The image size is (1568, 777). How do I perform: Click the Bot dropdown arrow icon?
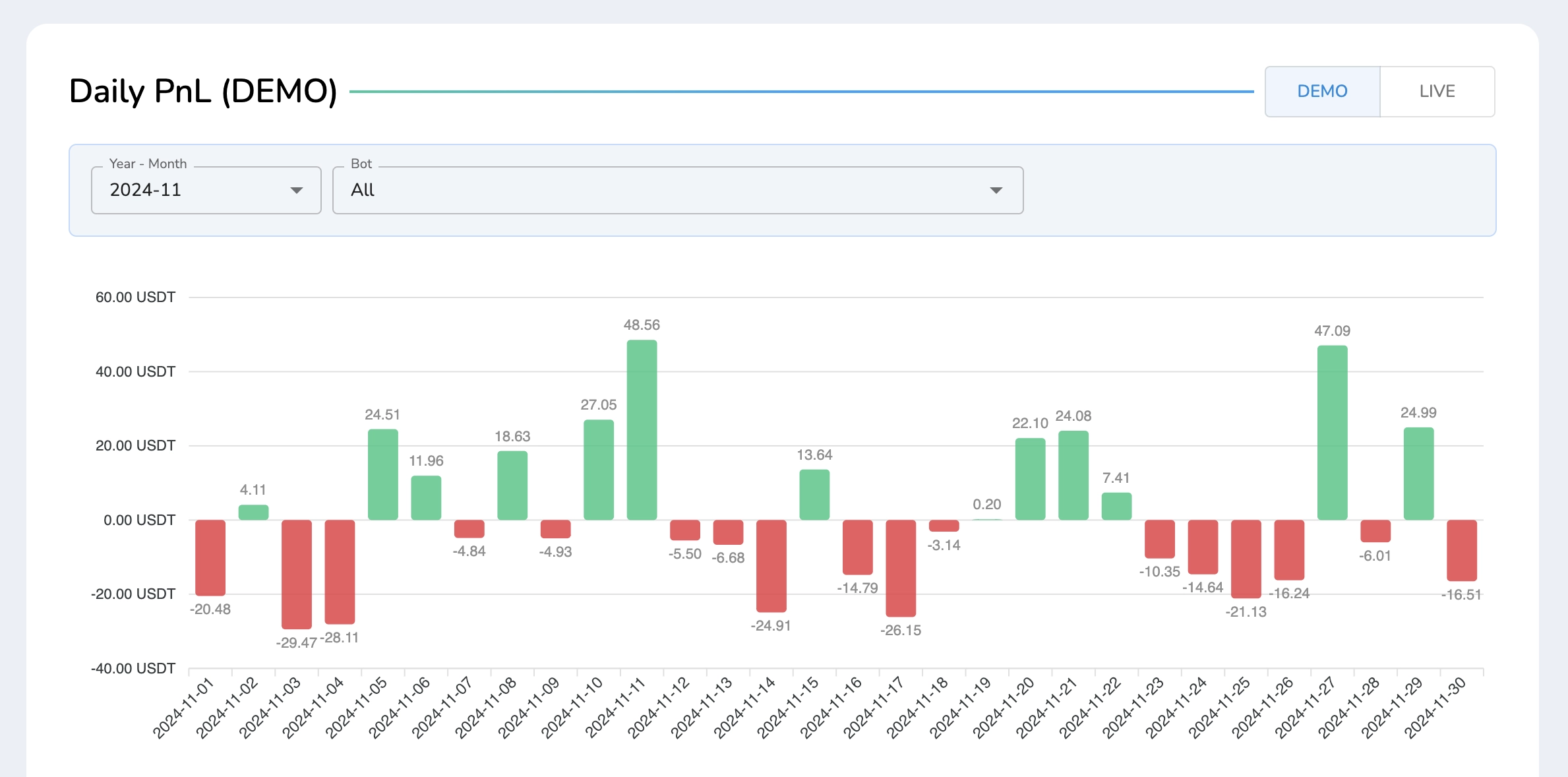[x=996, y=191]
